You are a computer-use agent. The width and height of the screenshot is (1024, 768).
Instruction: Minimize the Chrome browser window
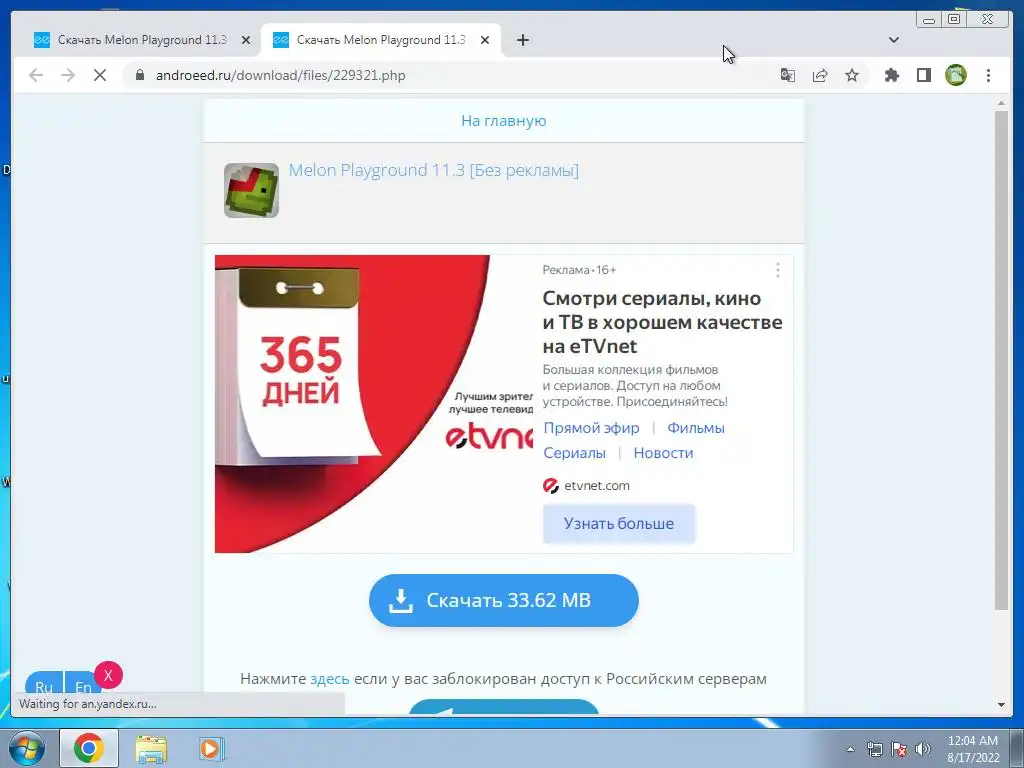click(929, 20)
